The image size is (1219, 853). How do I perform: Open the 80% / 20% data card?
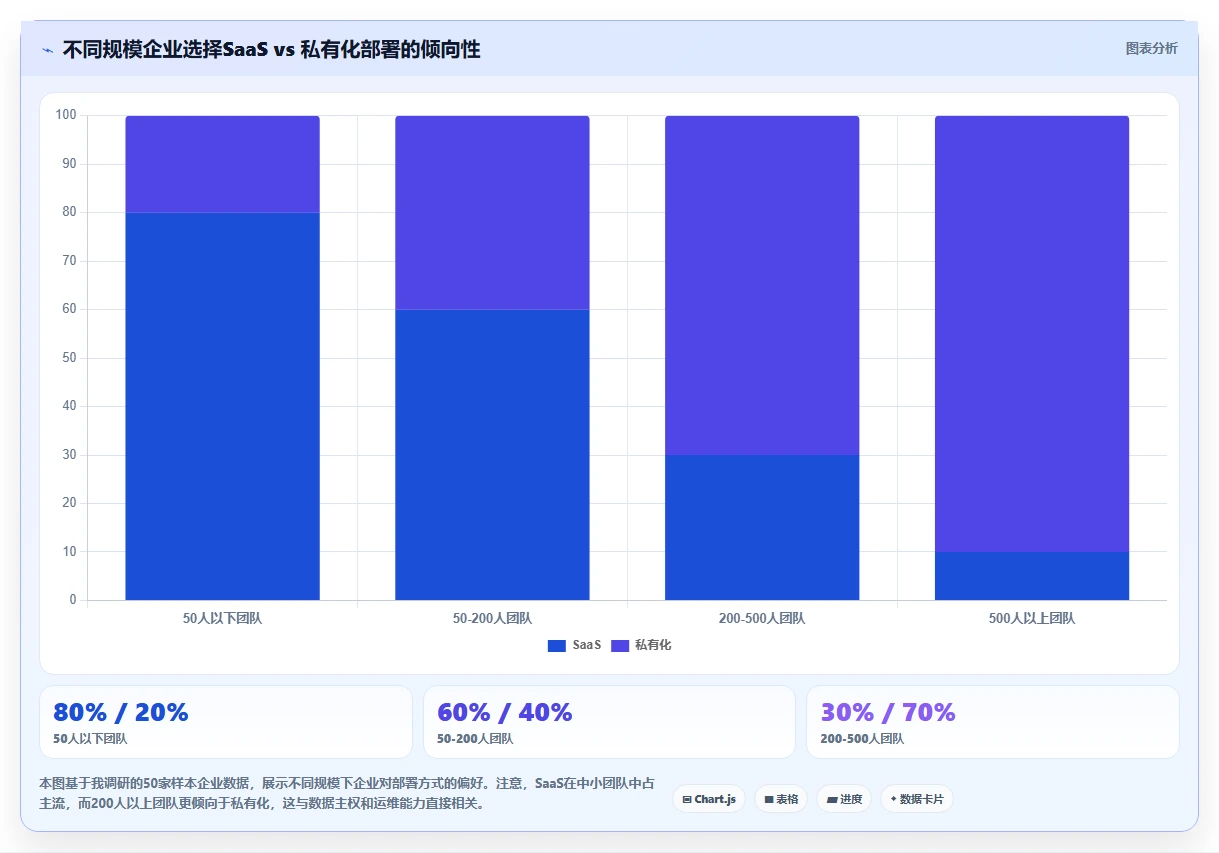(x=226, y=722)
